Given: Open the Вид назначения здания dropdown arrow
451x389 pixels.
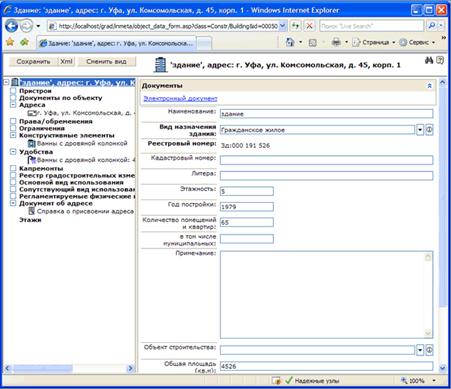Looking at the screenshot, I should point(420,130).
